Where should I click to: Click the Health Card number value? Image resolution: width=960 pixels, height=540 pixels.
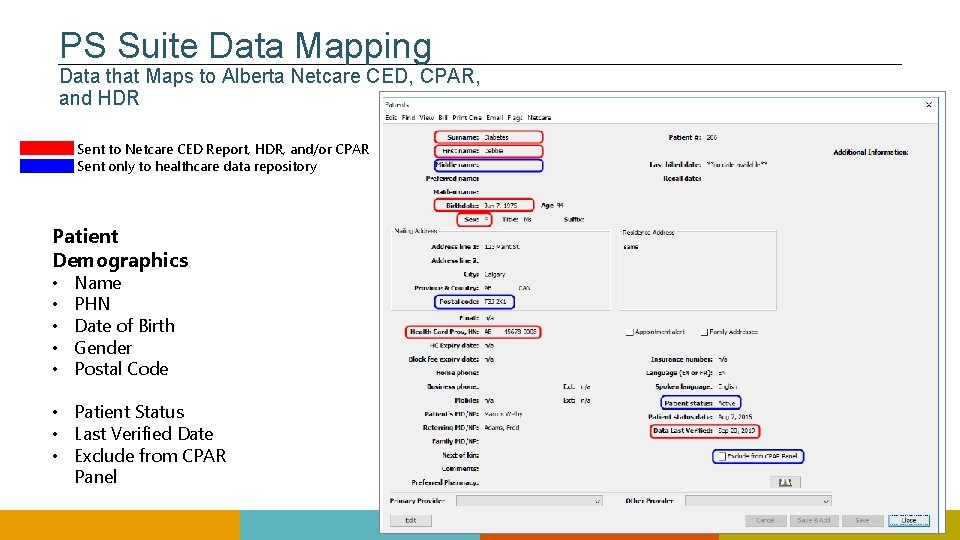coord(520,332)
